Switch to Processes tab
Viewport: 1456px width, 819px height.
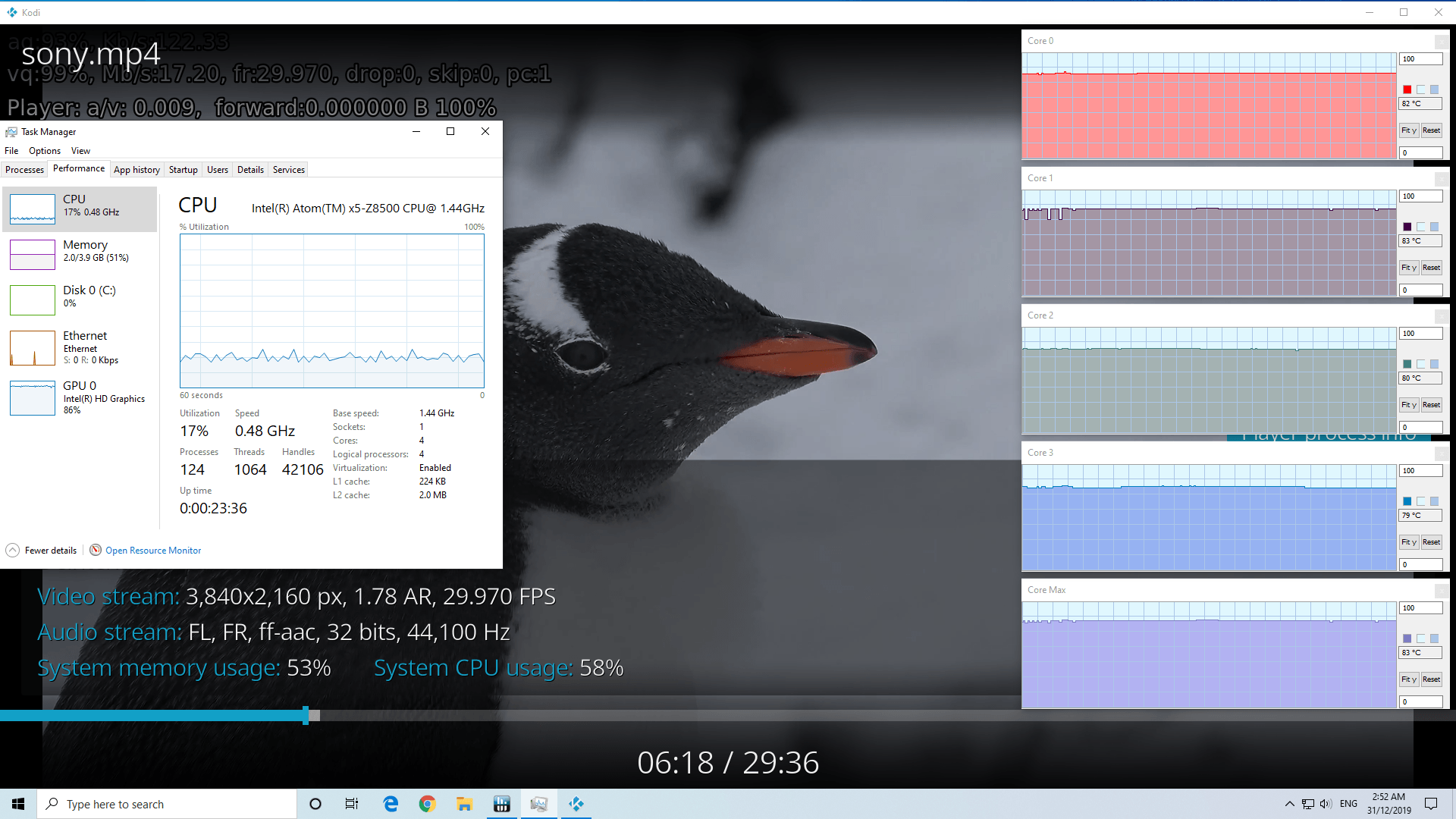(x=24, y=170)
